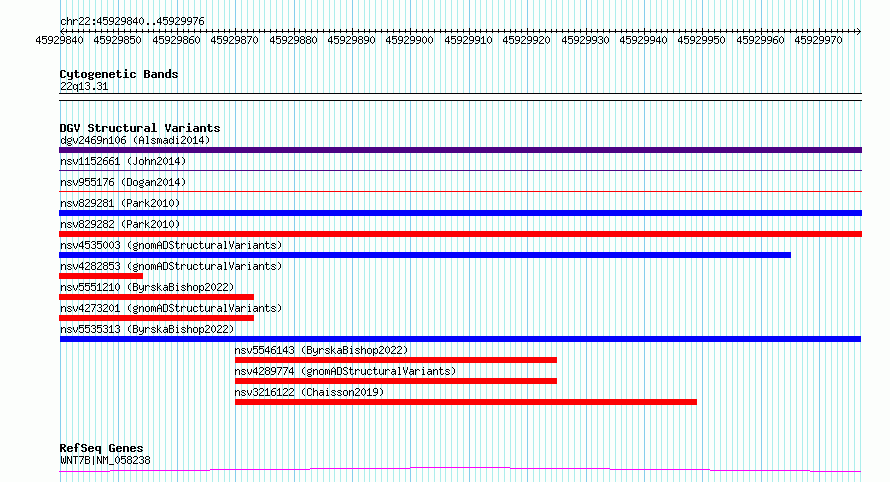The height and width of the screenshot is (482, 890).
Task: Select nsv4282853 (gnomADStructuralVariants) label
Action: [171, 266]
